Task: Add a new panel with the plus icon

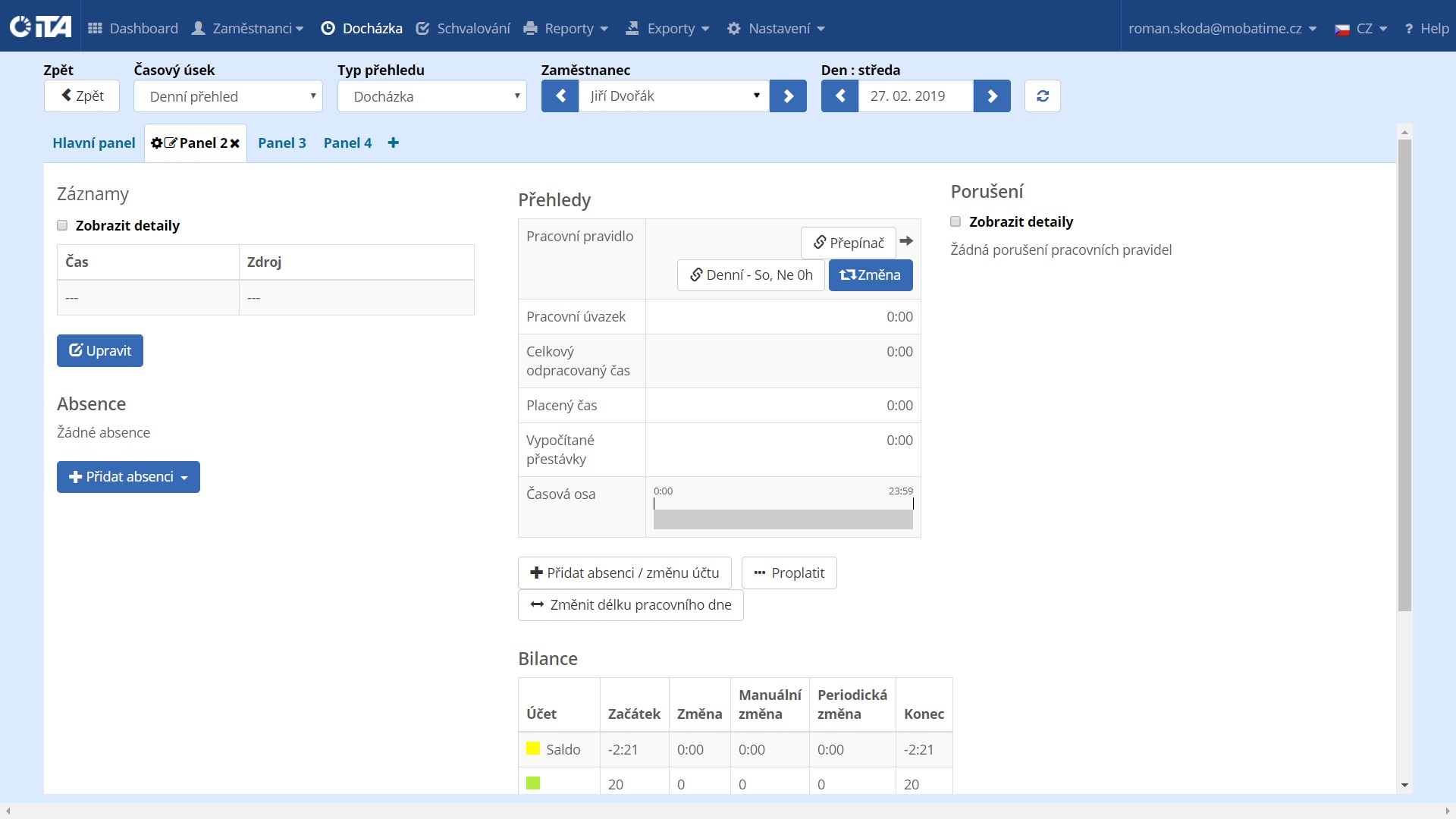Action: 393,143
